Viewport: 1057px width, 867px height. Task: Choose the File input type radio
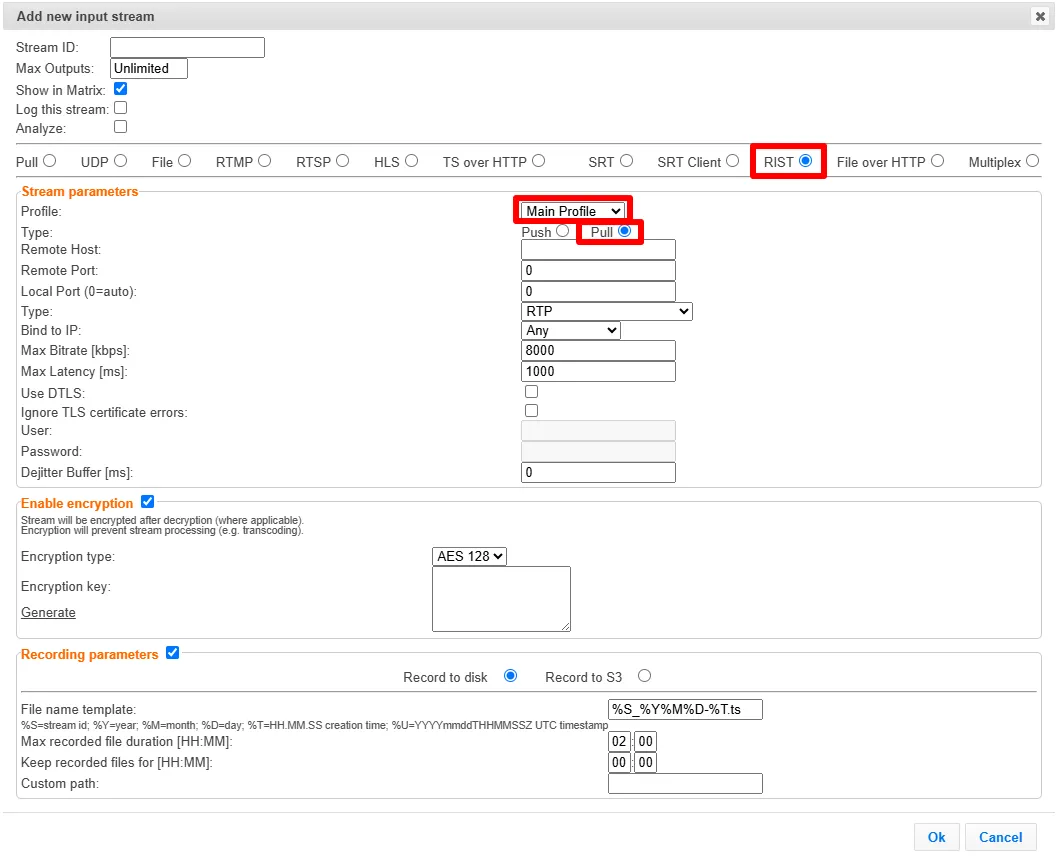185,160
